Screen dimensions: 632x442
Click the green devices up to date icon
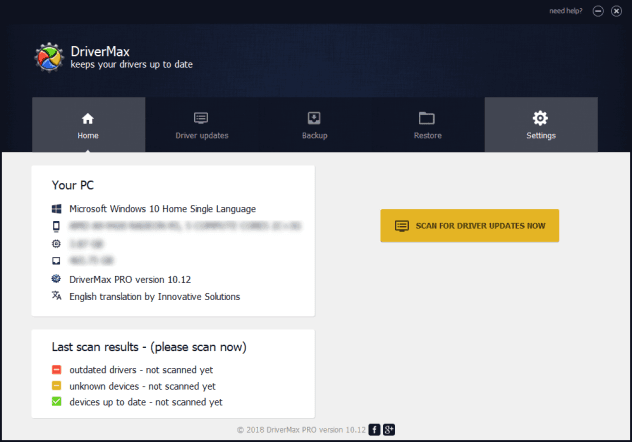tap(56, 401)
